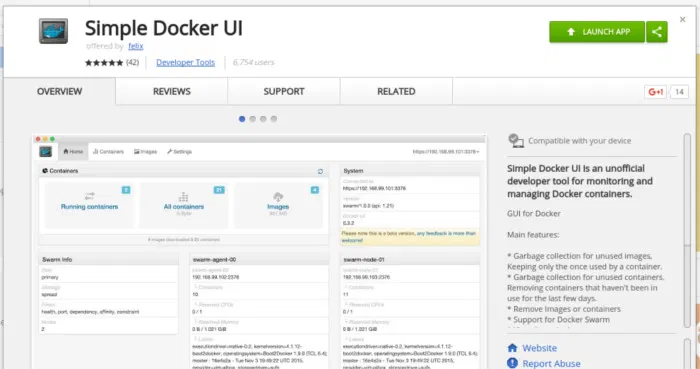
Task: Switch to the REVIEWS tab
Action: point(171,91)
